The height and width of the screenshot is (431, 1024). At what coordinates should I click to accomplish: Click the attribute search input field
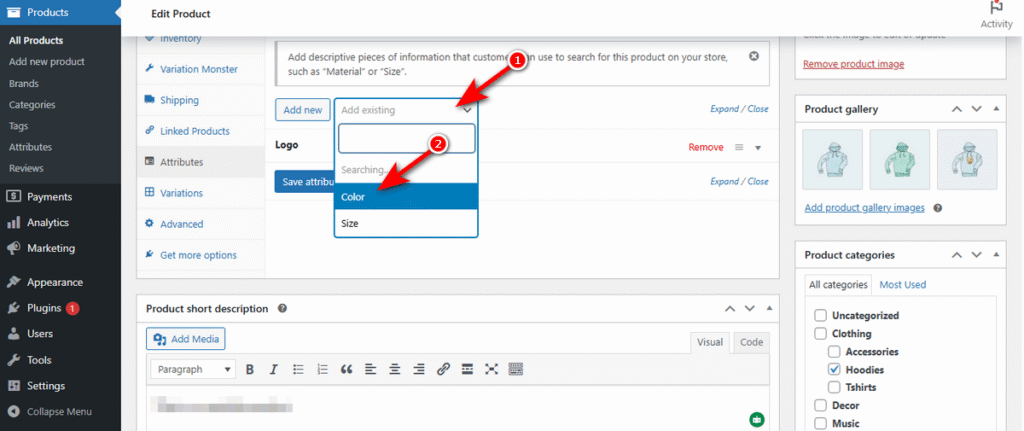pyautogui.click(x=406, y=138)
